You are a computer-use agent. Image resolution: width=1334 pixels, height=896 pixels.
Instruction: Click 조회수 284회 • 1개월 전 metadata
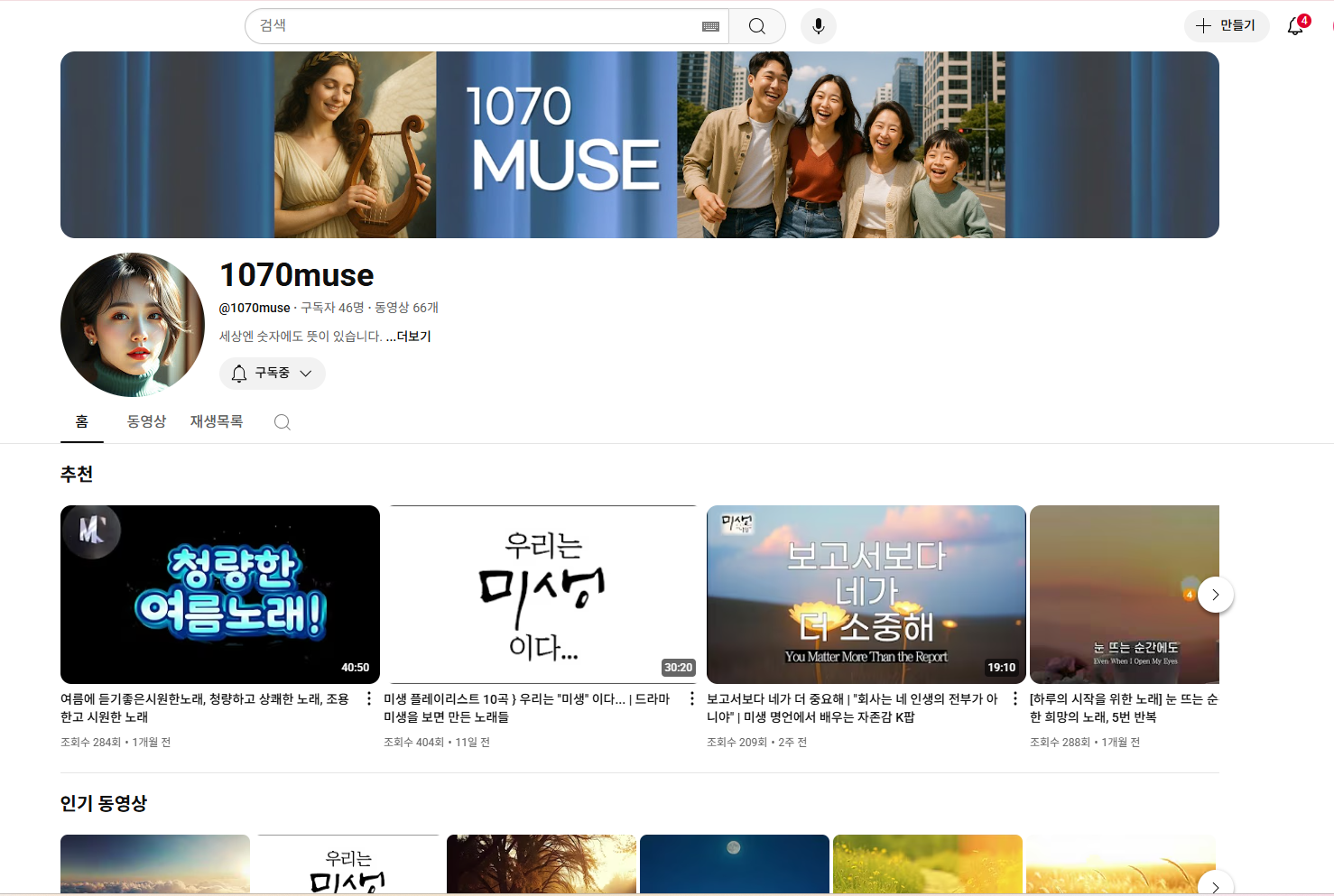tap(116, 743)
